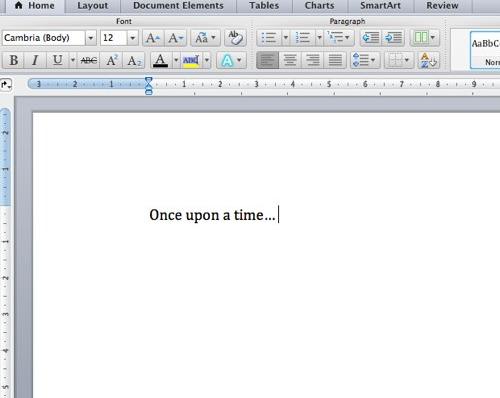Click the Strikethrough ABC icon
Screen dimensions: 500x398
tap(89, 60)
